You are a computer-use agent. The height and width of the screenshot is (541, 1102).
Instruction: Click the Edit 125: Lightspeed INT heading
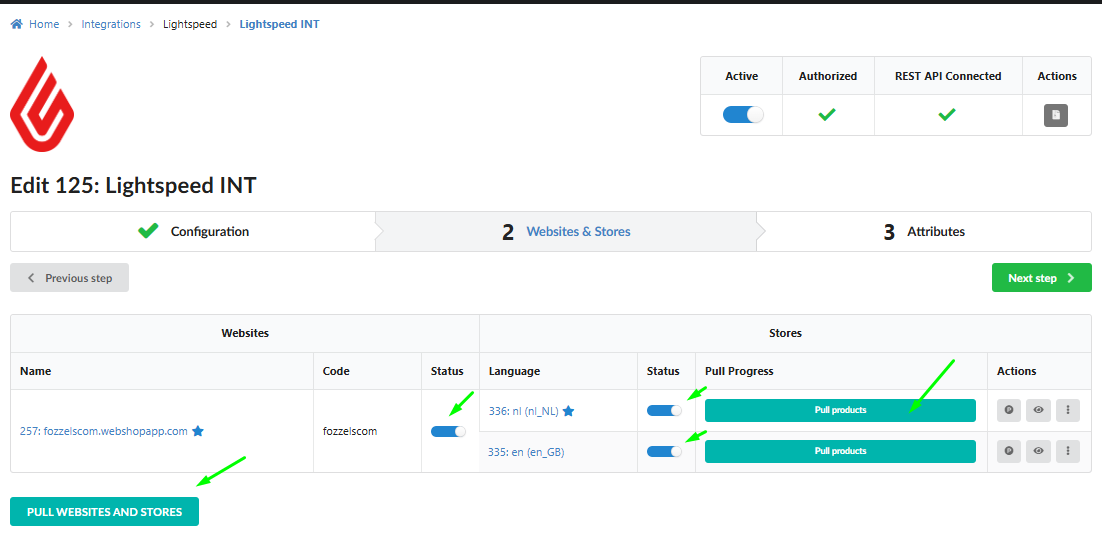click(134, 185)
